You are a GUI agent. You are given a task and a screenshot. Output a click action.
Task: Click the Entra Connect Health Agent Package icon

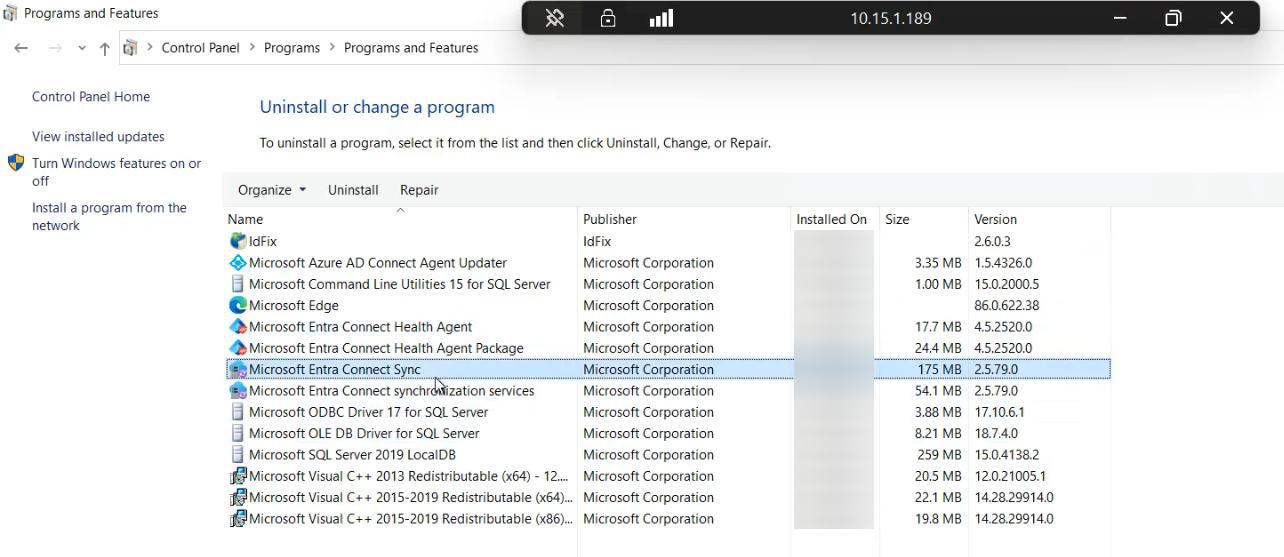click(238, 348)
